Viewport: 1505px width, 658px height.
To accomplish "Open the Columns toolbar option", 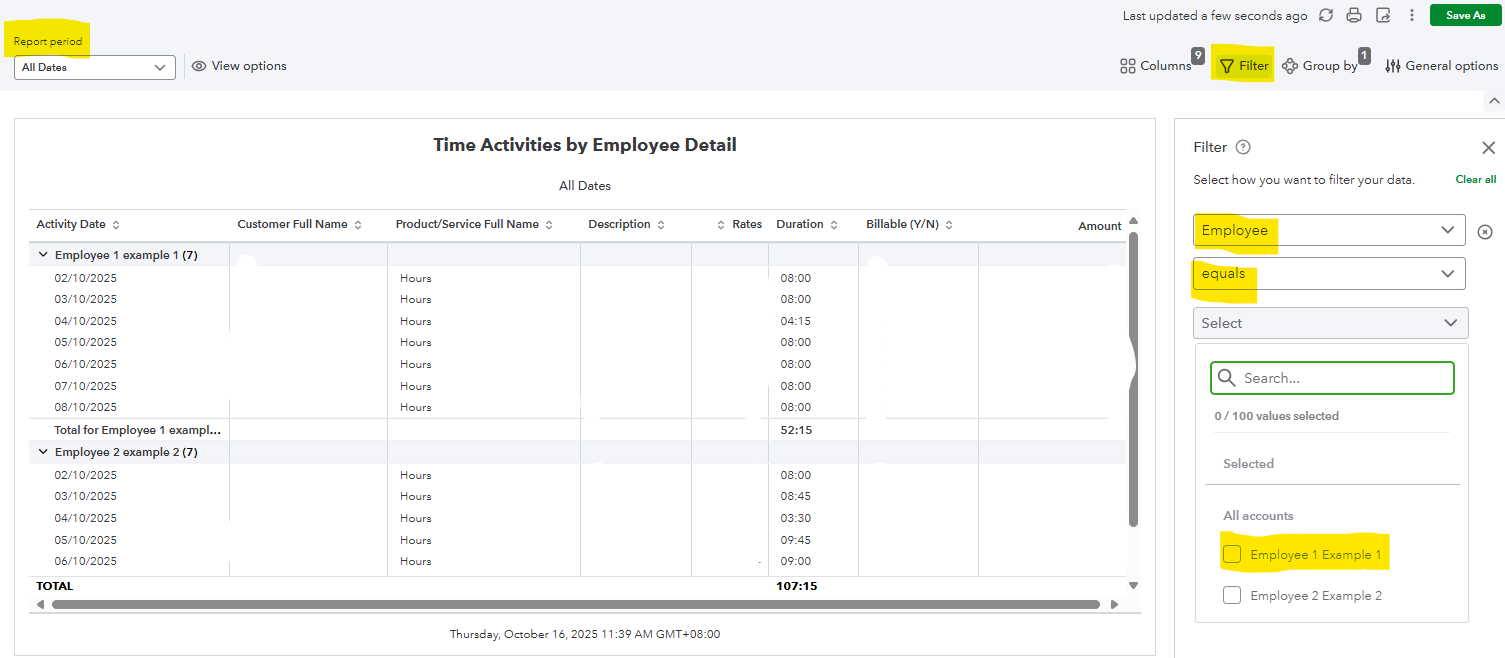I will pos(1156,66).
